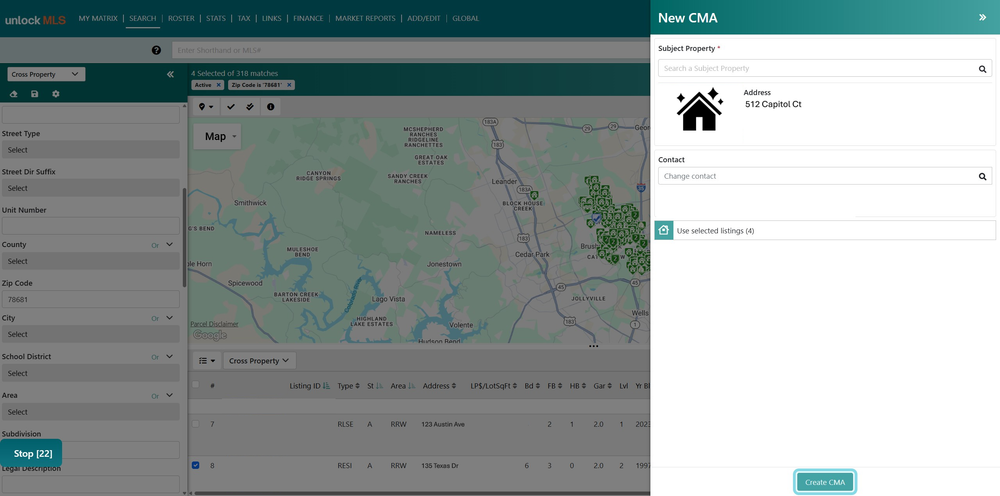Open the Street Dir Suffix select field
This screenshot has width=1000, height=496.
pyautogui.click(x=90, y=188)
